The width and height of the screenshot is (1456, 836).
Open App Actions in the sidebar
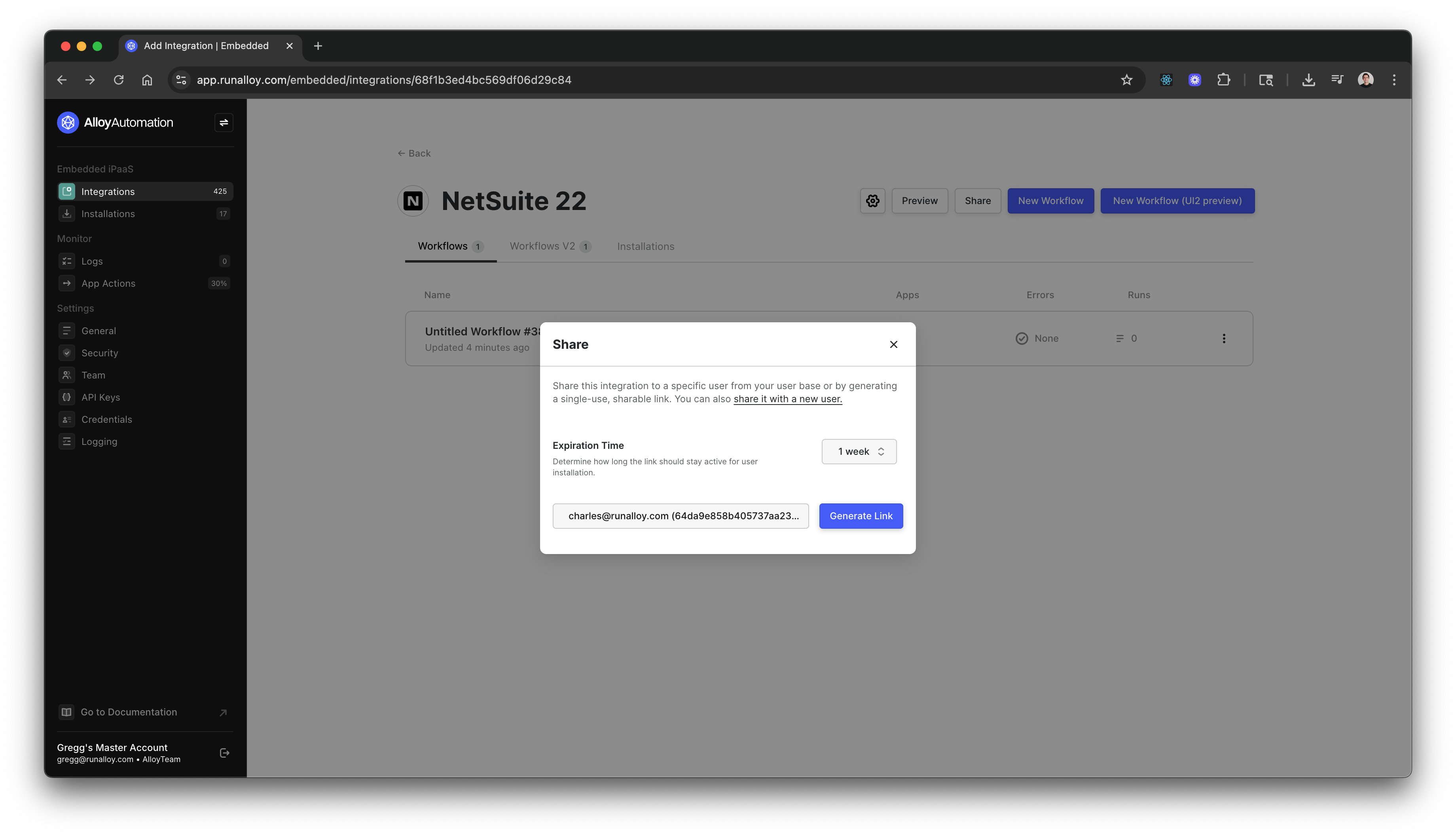108,284
